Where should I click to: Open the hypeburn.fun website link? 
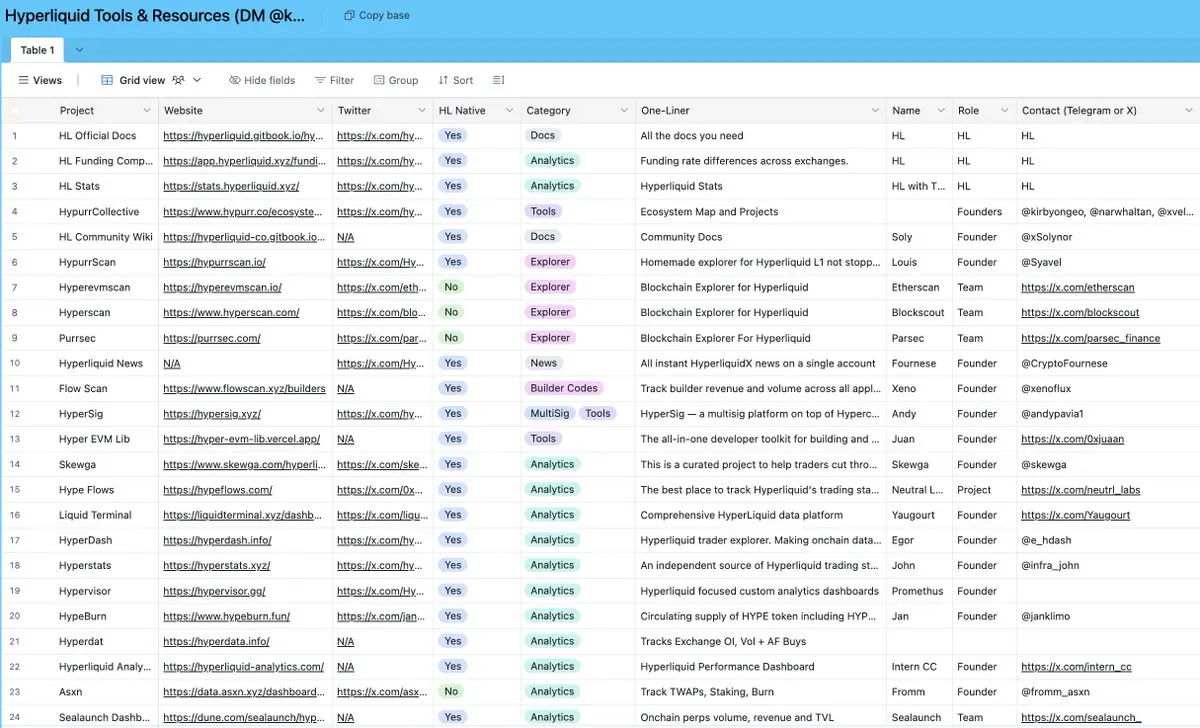226,616
